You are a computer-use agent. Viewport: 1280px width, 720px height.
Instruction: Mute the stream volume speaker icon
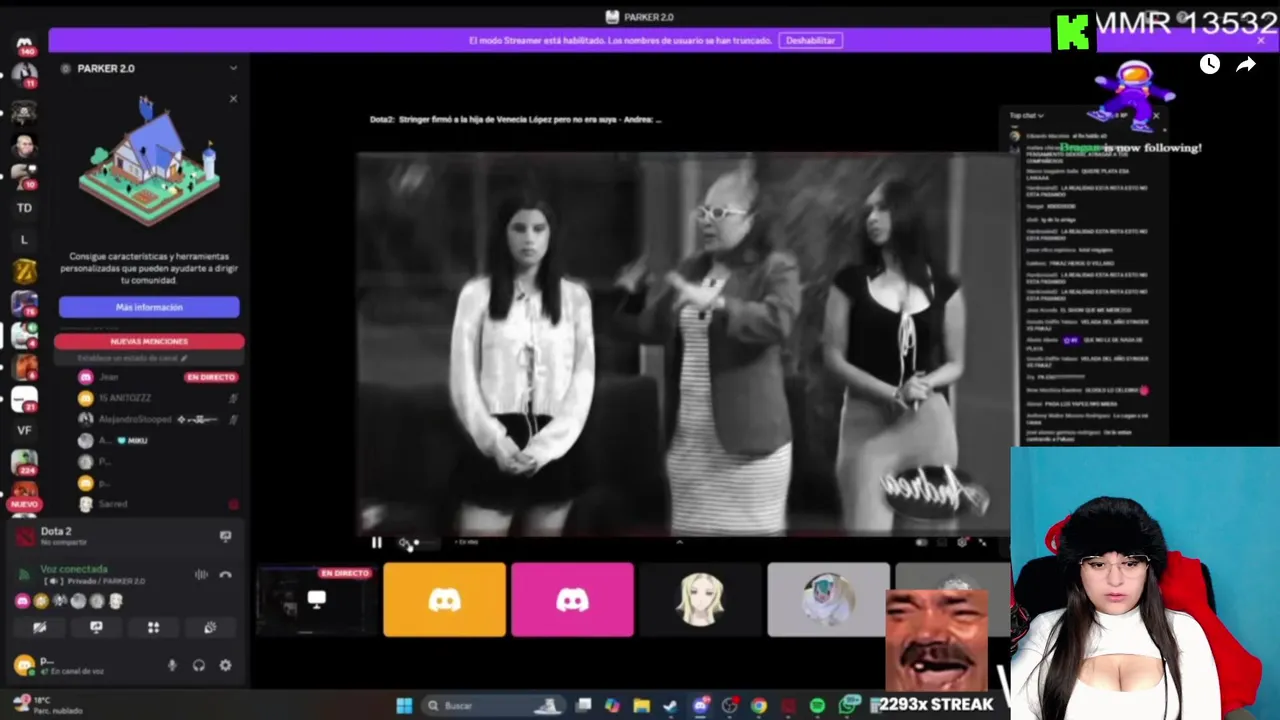(403, 542)
